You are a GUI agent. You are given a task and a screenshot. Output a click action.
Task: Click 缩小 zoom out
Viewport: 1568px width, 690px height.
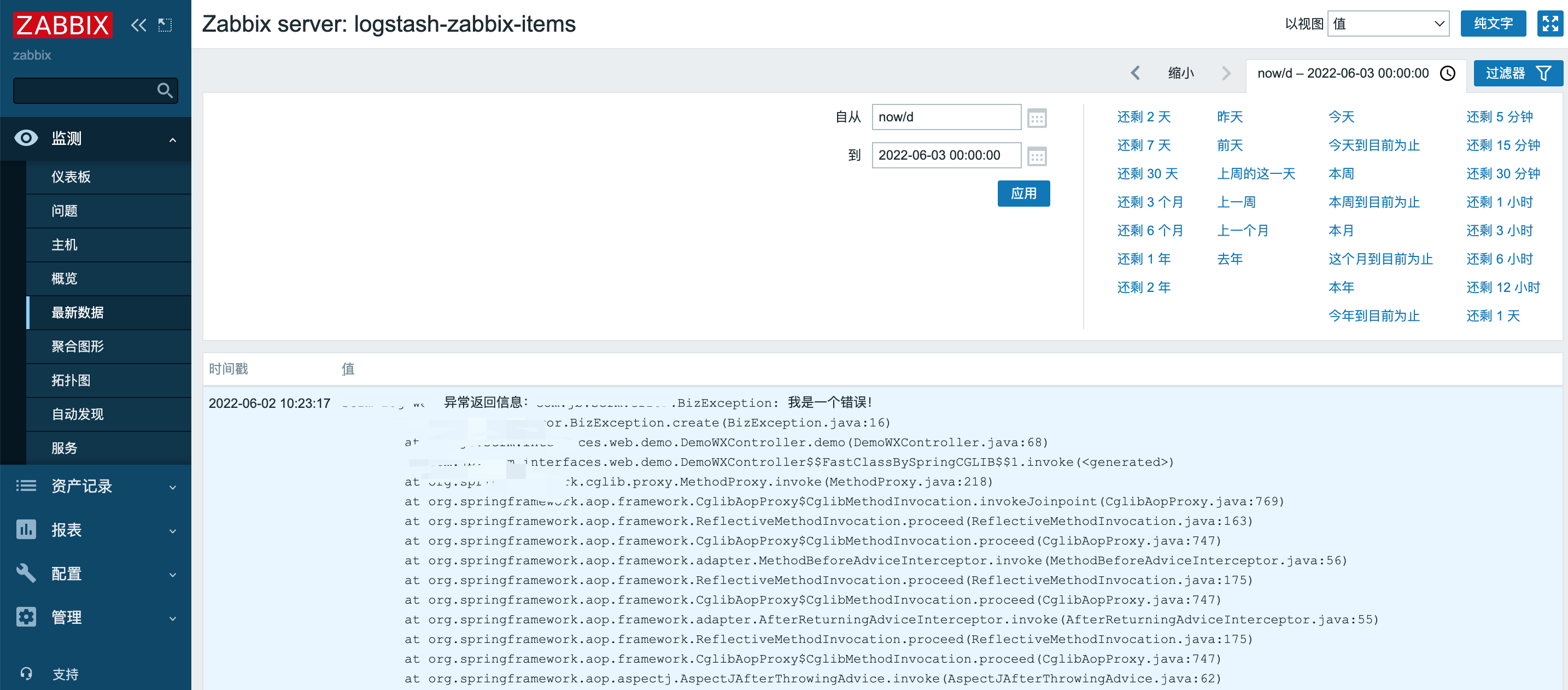(1181, 73)
